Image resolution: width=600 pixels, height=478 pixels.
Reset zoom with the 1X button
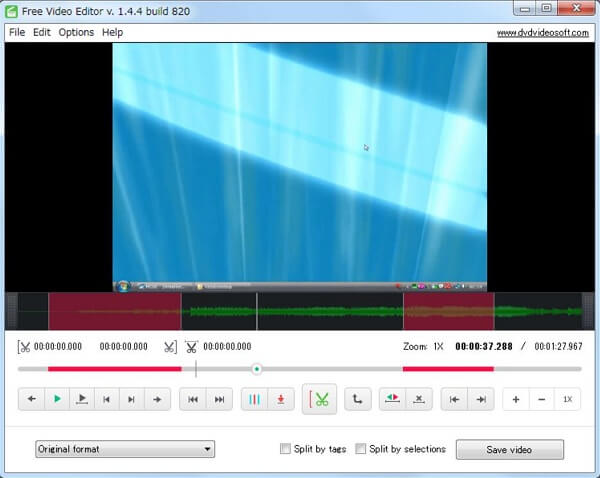(567, 399)
